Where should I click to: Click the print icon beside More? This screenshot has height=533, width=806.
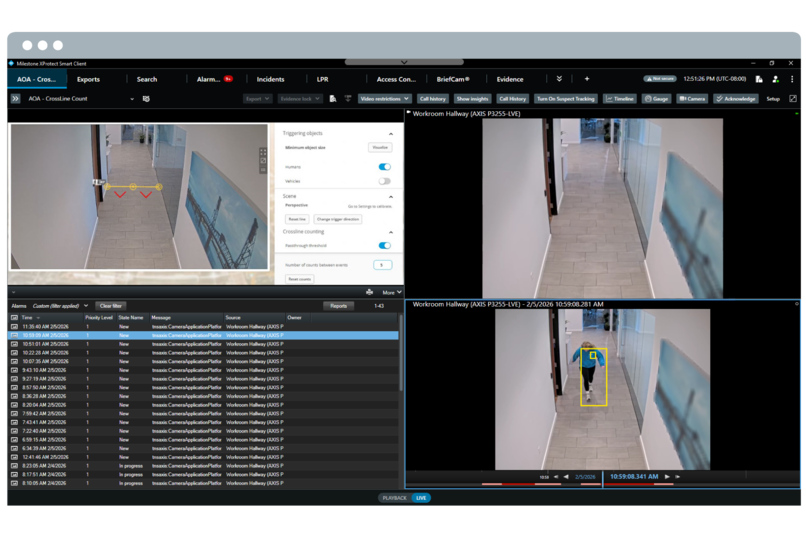coord(369,292)
